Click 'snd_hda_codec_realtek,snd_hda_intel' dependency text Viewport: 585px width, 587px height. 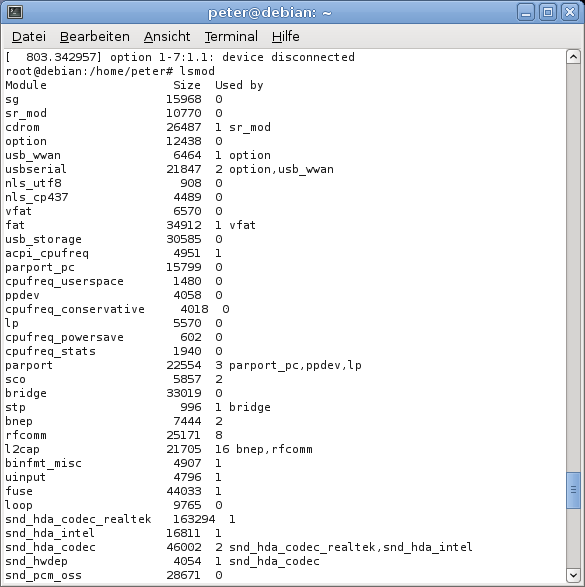[351, 547]
